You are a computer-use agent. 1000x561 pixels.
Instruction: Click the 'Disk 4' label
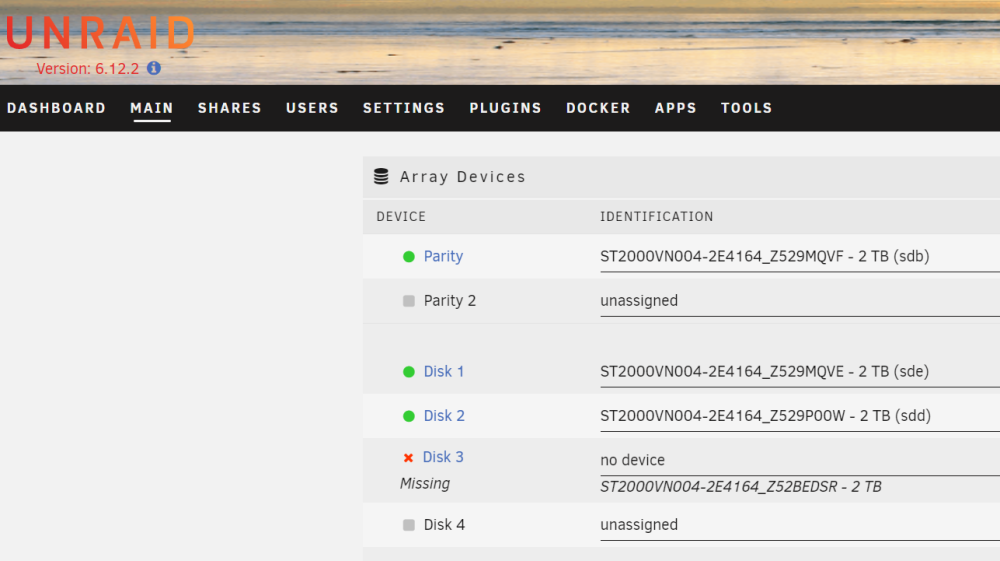445,525
